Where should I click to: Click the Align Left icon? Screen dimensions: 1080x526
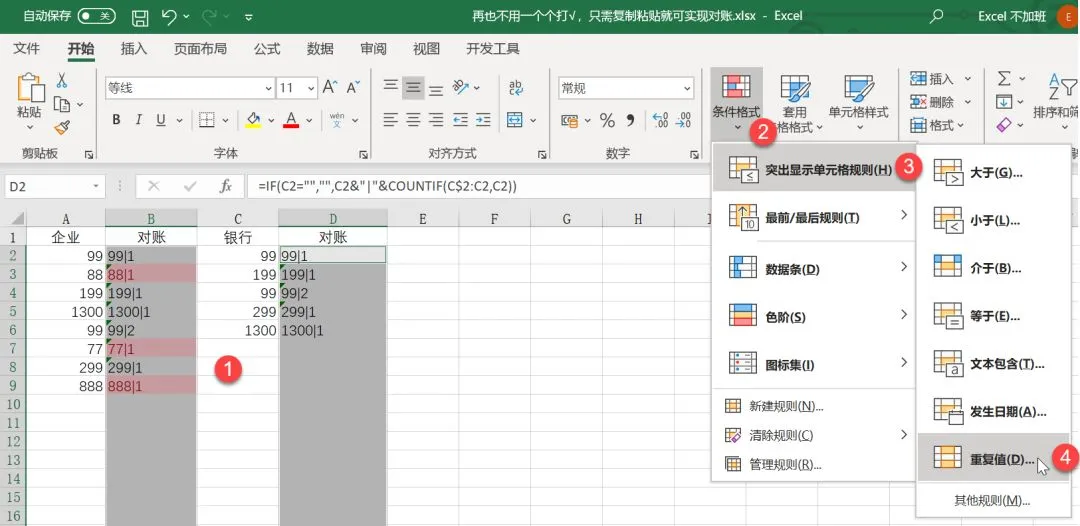(x=391, y=120)
